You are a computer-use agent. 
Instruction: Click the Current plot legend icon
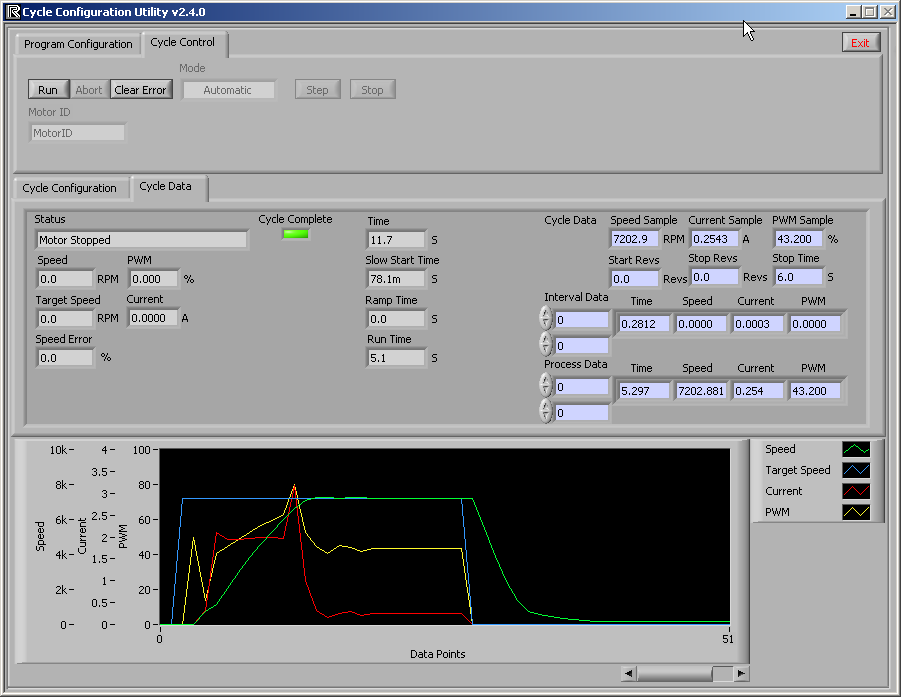pyautogui.click(x=856, y=491)
